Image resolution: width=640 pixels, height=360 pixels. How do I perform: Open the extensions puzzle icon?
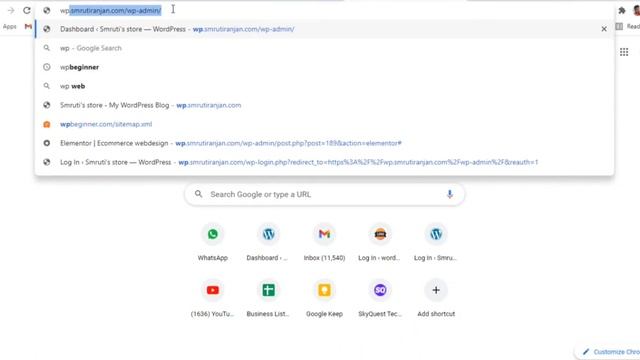coord(622,11)
